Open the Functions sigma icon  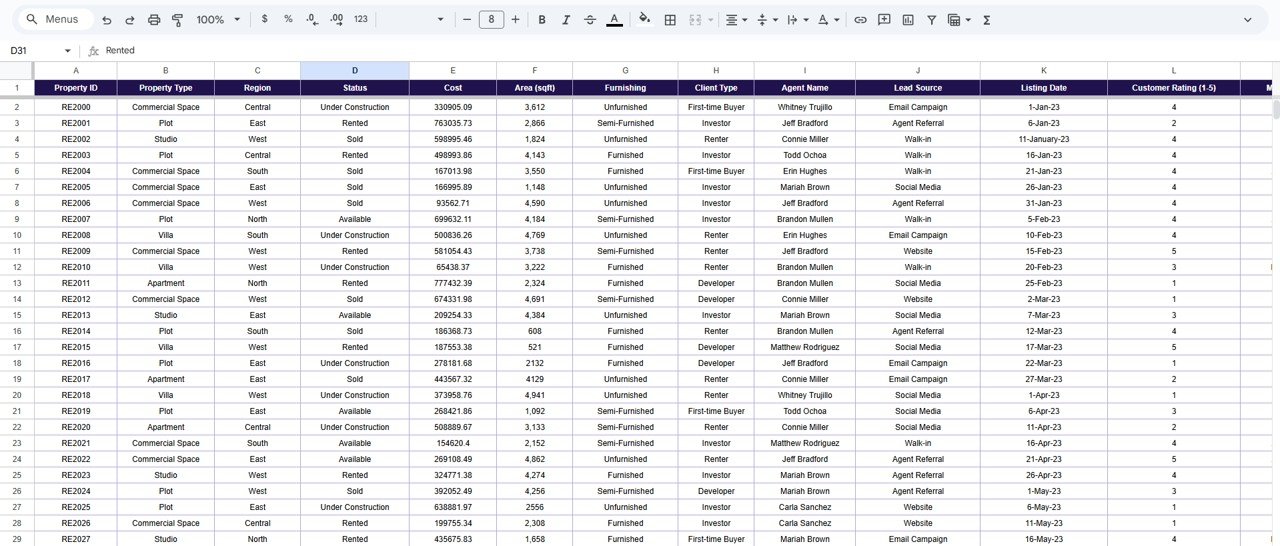point(987,20)
